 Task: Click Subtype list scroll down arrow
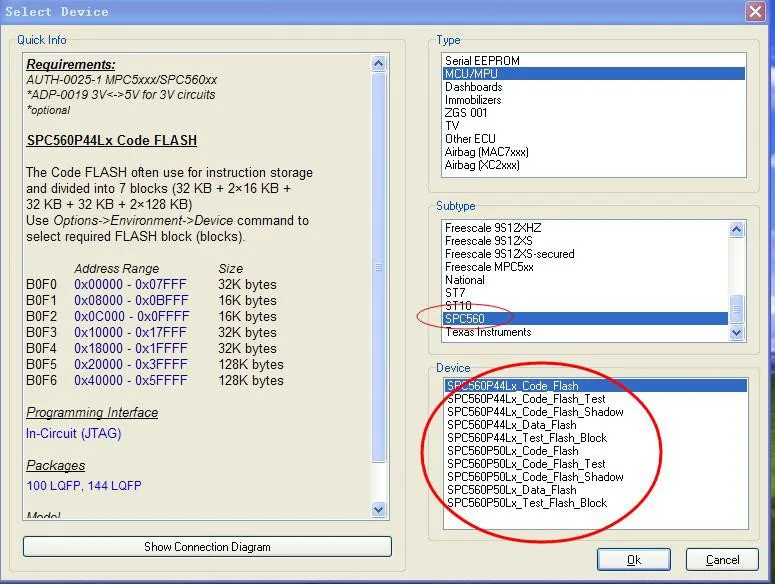[x=736, y=333]
